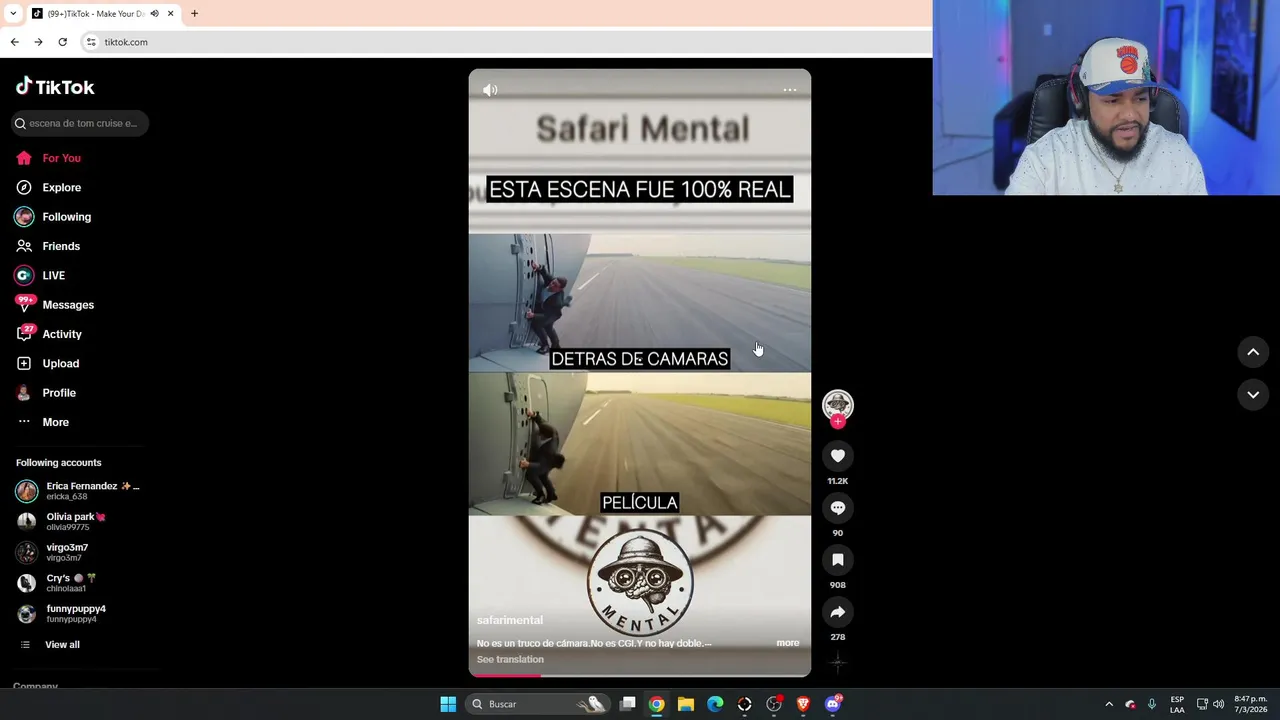The height and width of the screenshot is (720, 1280).
Task: Reload the page
Action: [62, 42]
